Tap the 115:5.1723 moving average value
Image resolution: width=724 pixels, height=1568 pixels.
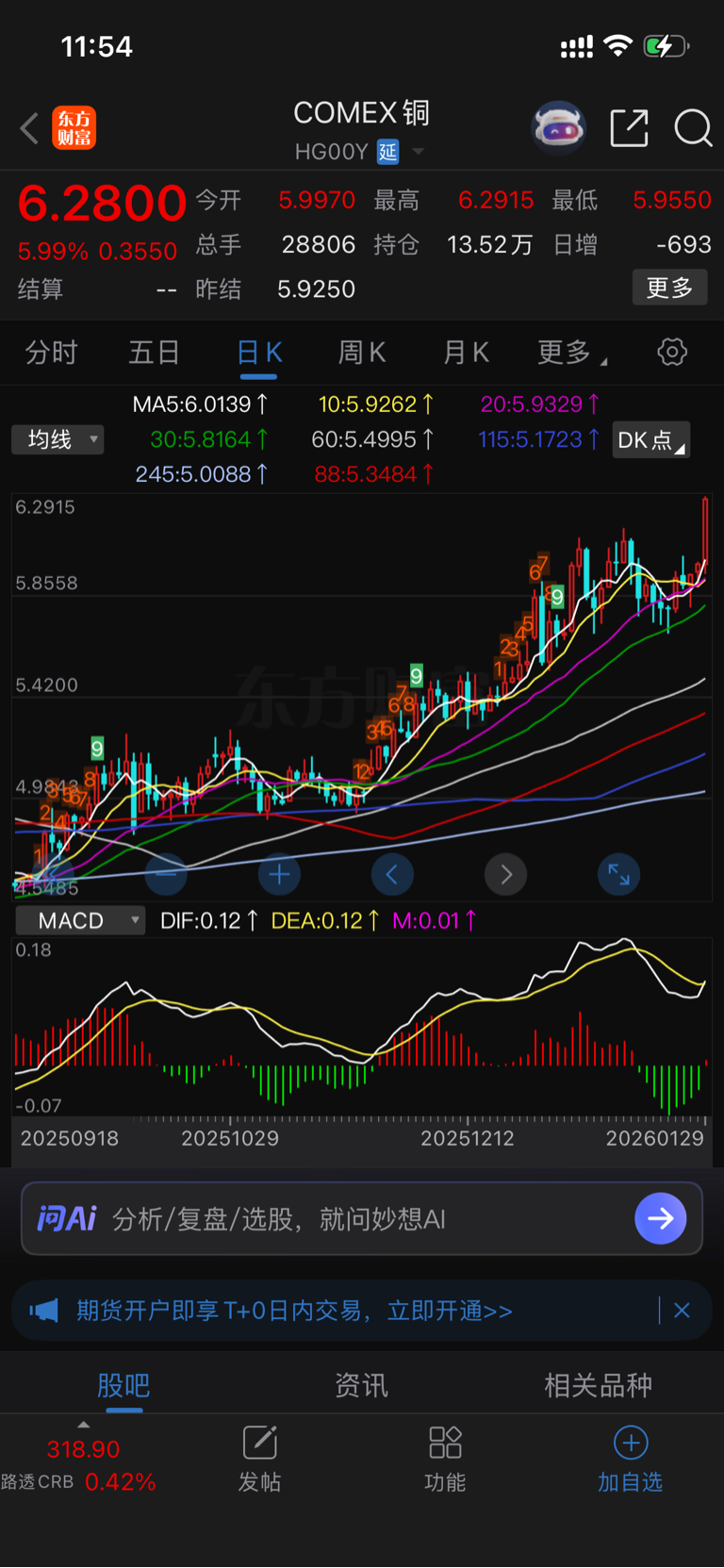(539, 439)
